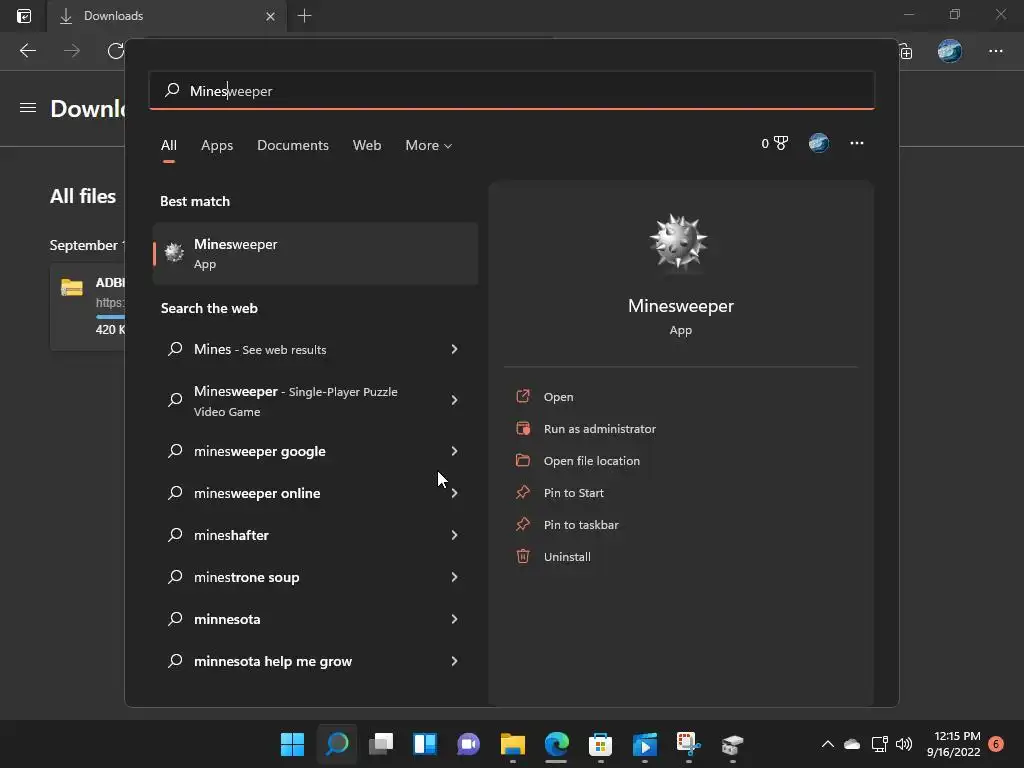Choose Uninstall for Minesweeper
This screenshot has width=1024, height=768.
(x=567, y=557)
